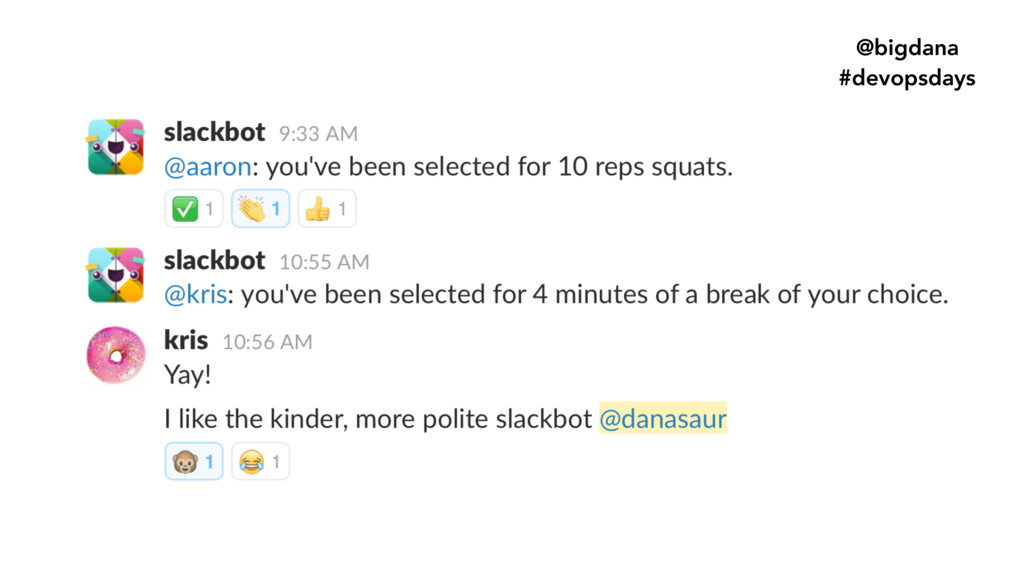The image size is (1024, 576).
Task: Open kris's pink donut avatar
Action: point(116,355)
